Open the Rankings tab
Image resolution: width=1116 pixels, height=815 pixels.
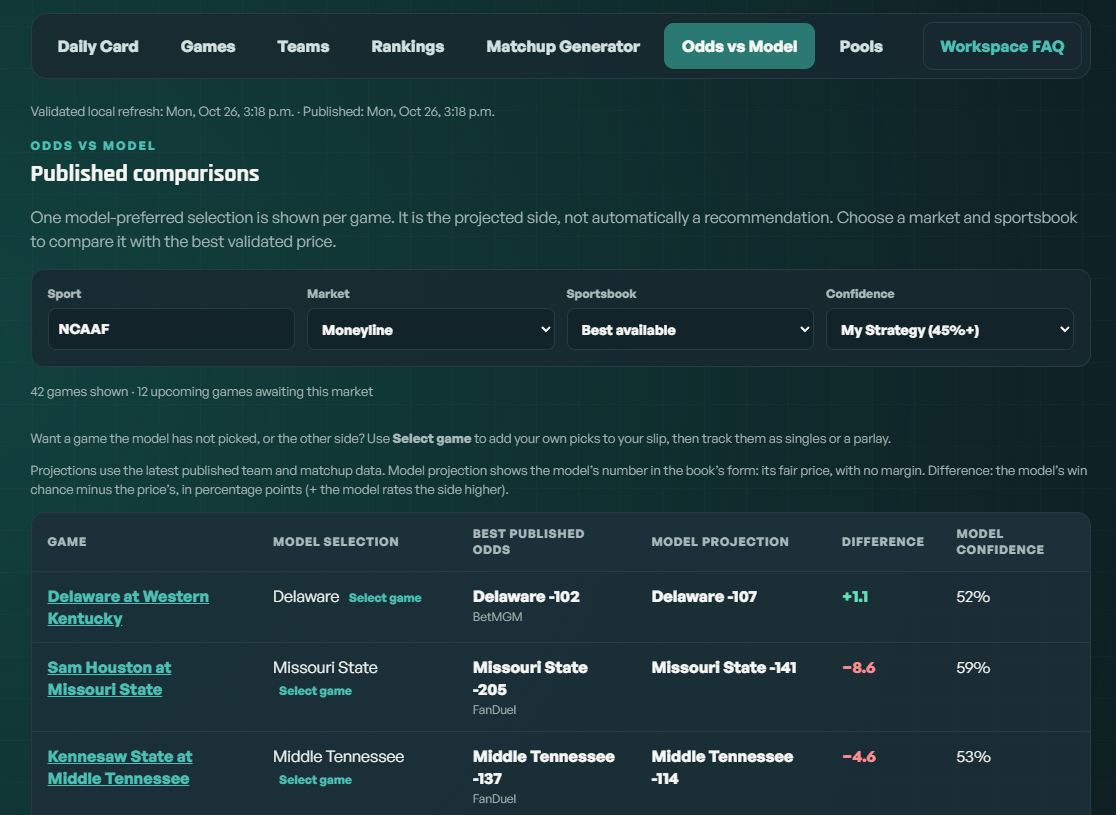(408, 46)
